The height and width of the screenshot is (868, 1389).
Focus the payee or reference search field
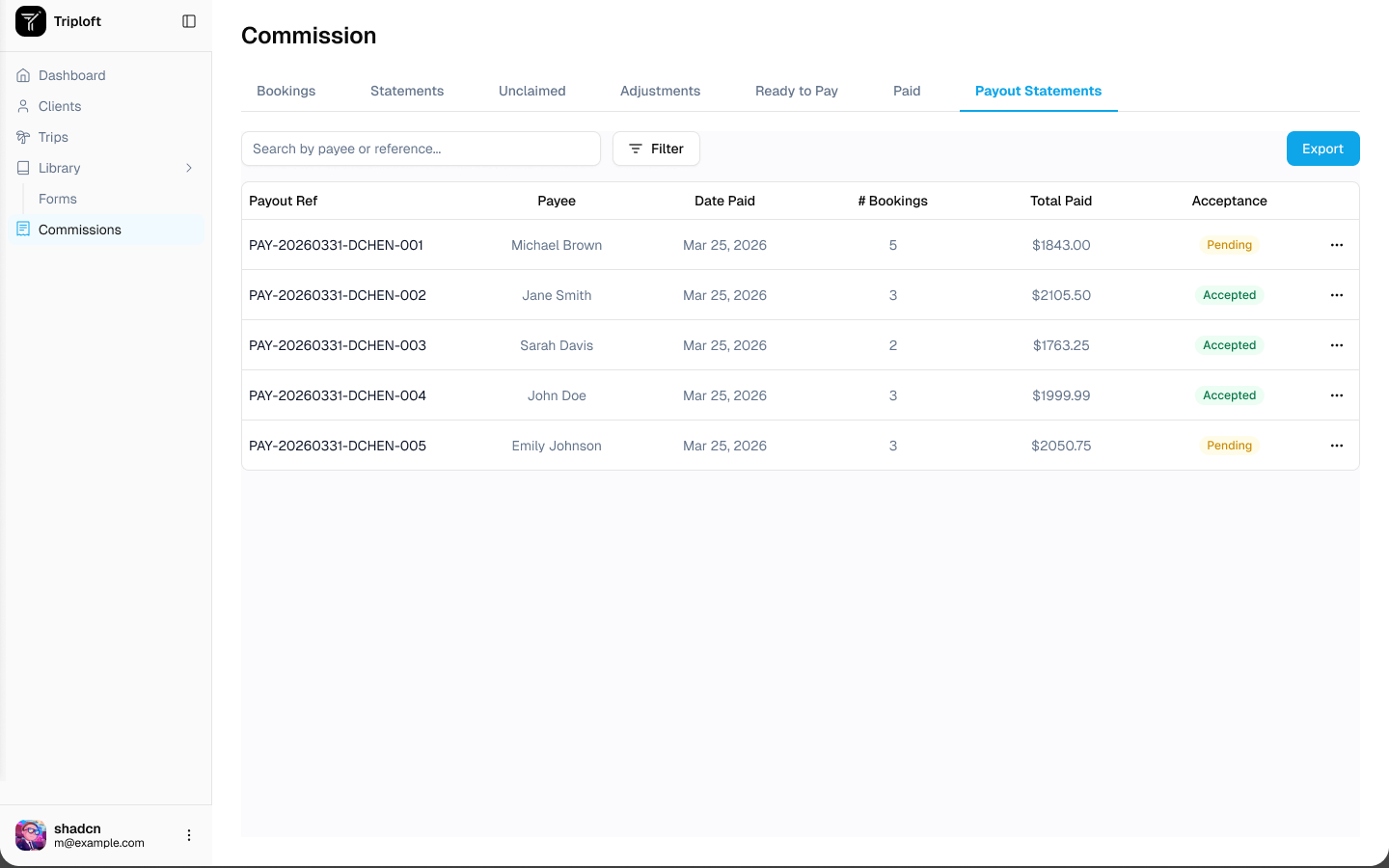point(421,149)
